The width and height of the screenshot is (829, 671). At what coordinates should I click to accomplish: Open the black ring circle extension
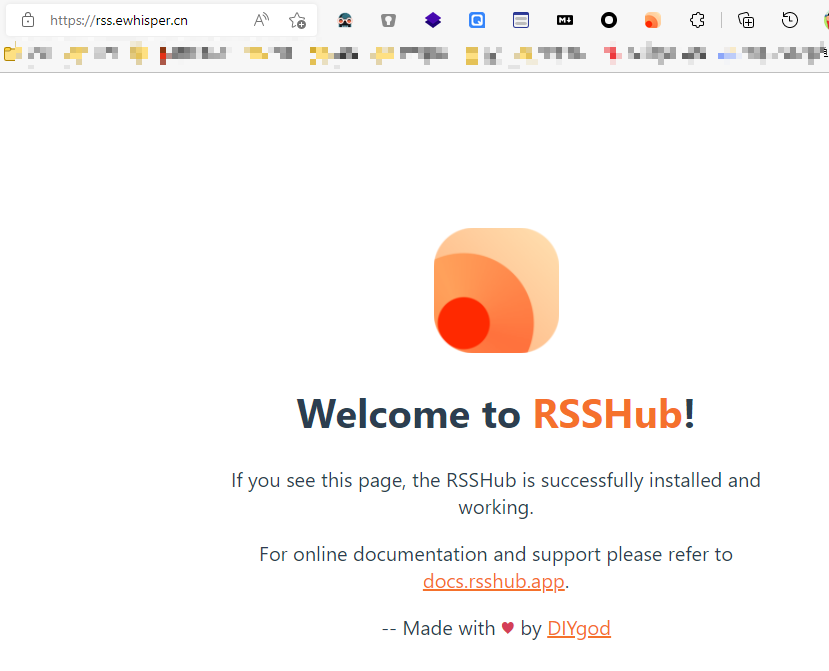pos(609,21)
